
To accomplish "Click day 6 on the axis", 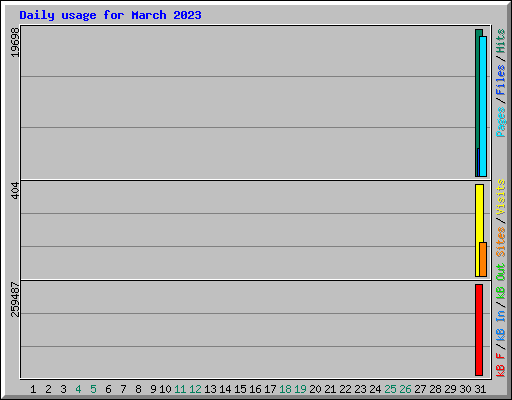I will point(108,389).
